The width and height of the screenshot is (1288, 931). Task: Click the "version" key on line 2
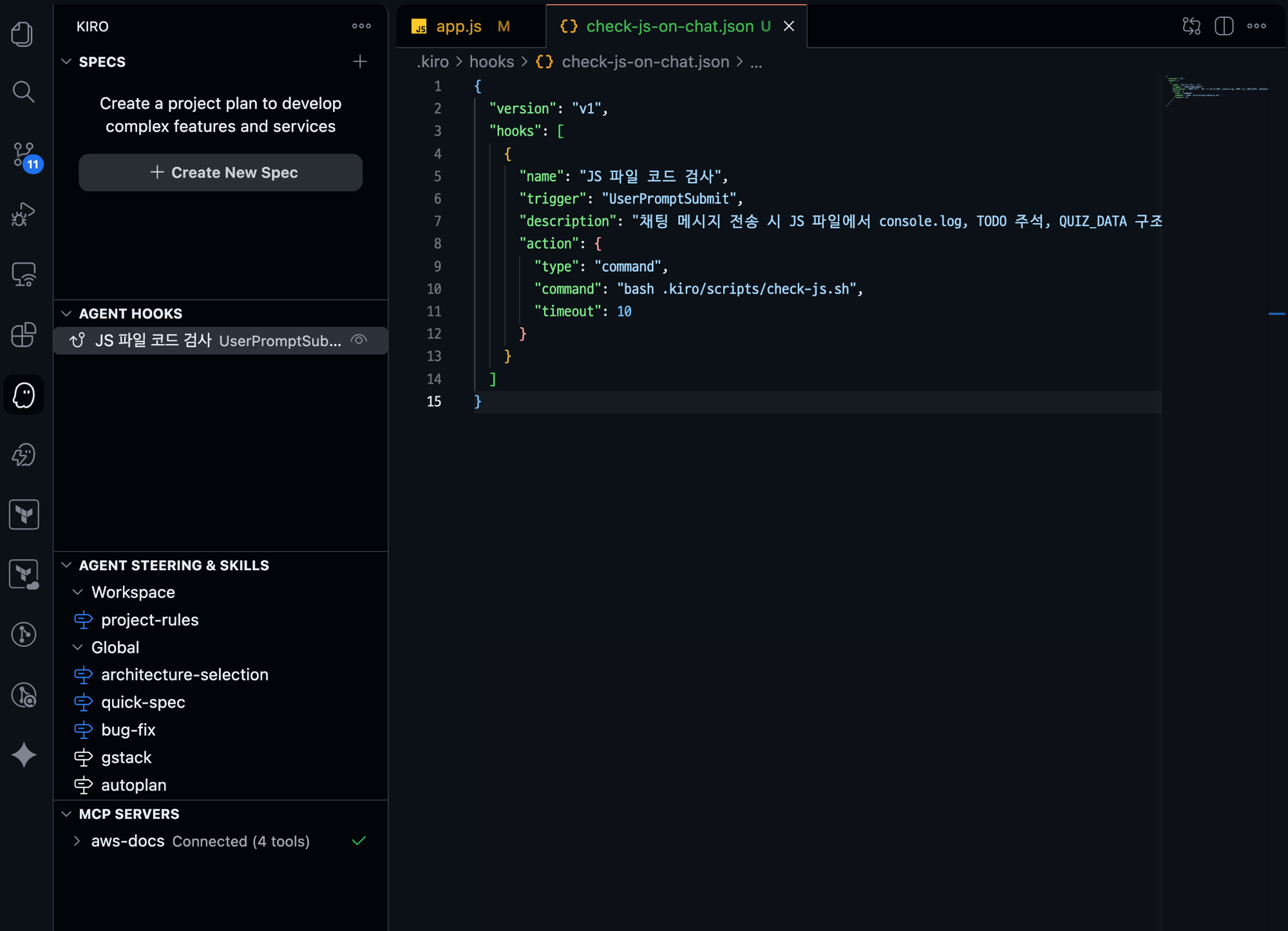point(523,108)
